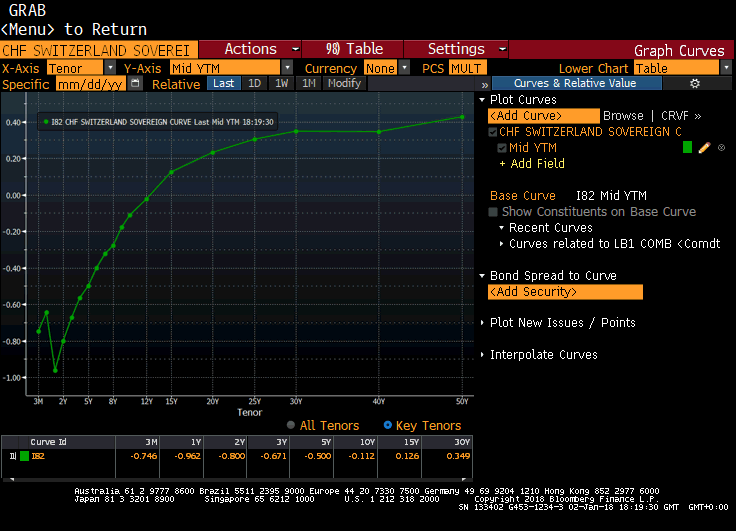The width and height of the screenshot is (736, 531).
Task: Open the Actions menu
Action: [x=255, y=49]
